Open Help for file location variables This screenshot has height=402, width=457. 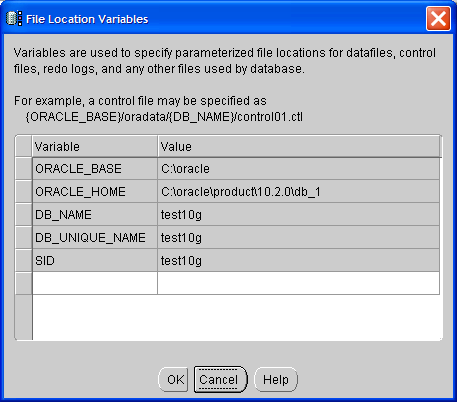[x=276, y=379]
